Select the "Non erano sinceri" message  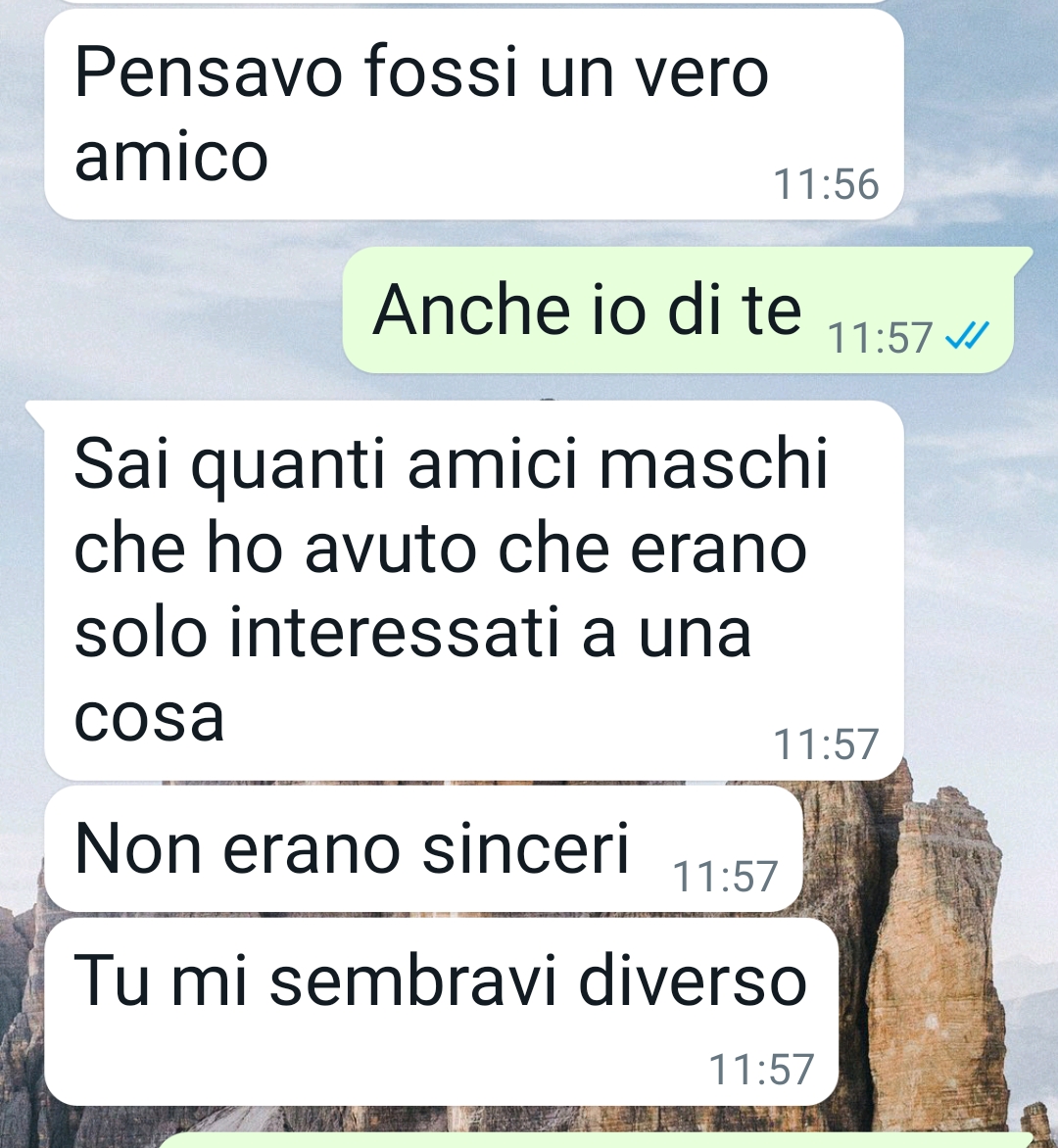click(x=423, y=849)
